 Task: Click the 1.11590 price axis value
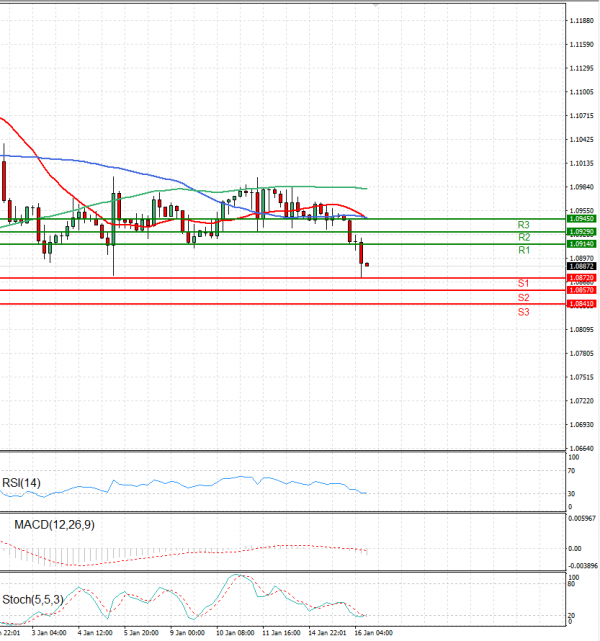pos(582,44)
